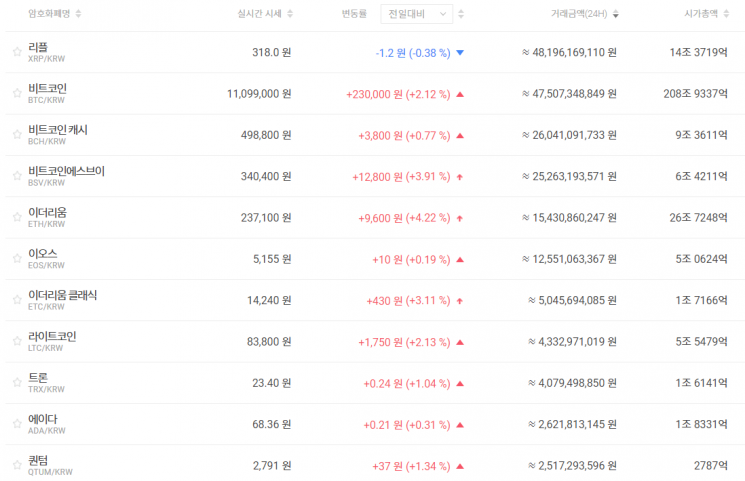745x481 pixels.
Task: Open the 비트코인에스브이 coin name
Action: tap(66, 171)
